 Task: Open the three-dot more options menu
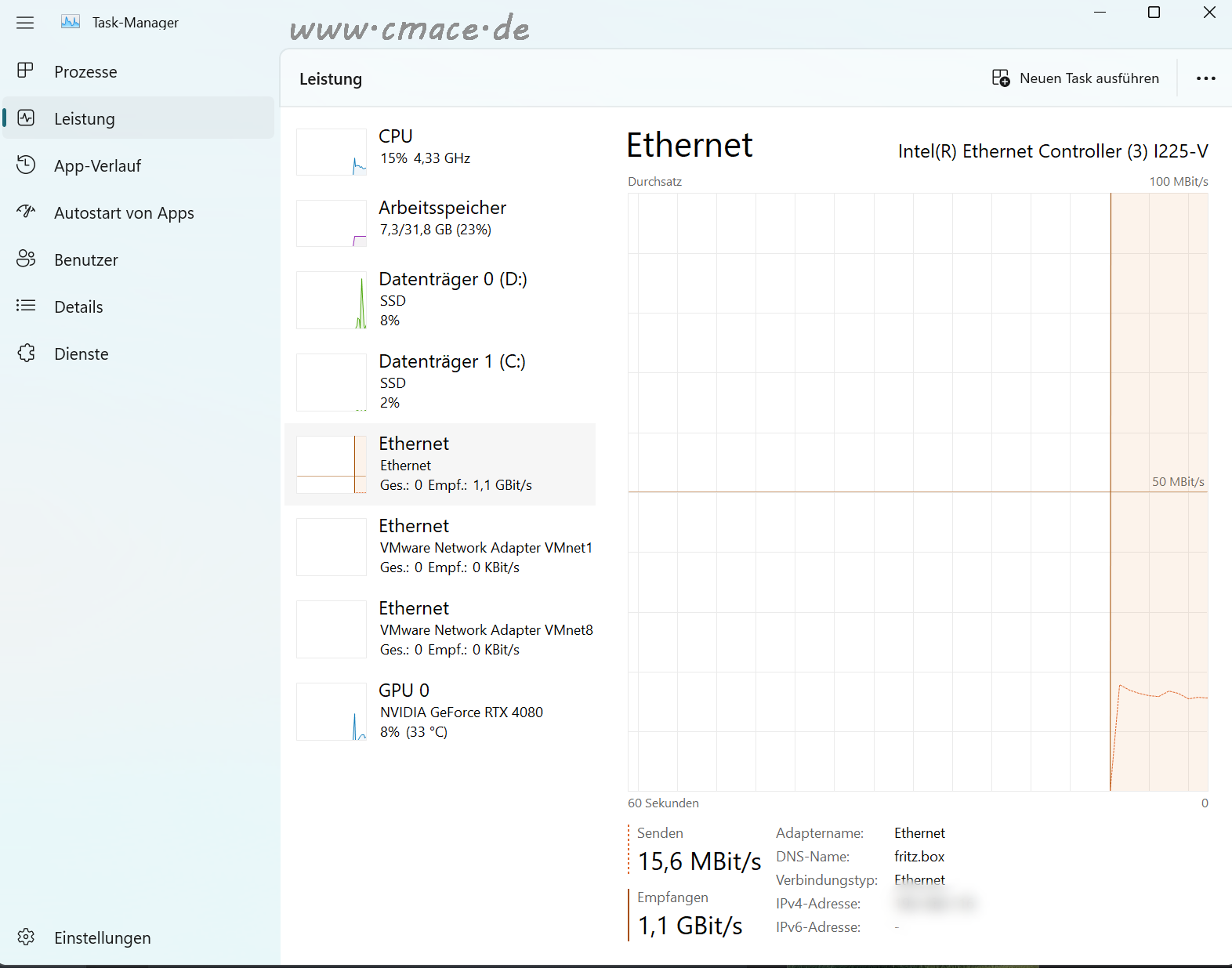click(1205, 78)
